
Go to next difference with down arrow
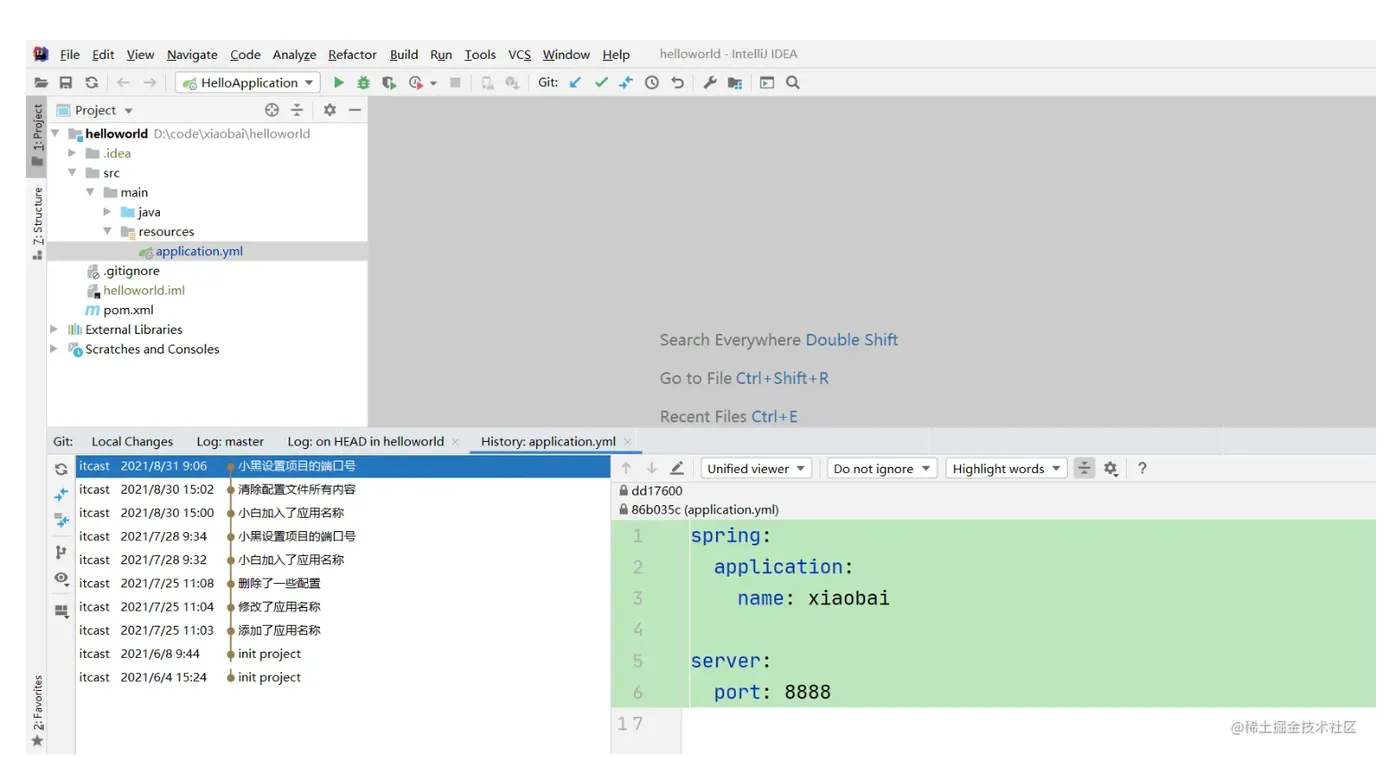(x=651, y=468)
